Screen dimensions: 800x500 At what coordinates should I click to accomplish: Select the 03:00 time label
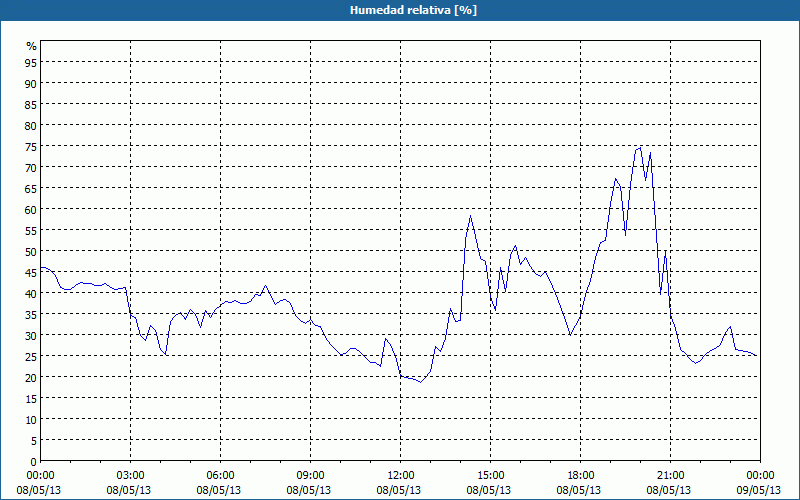(131, 476)
